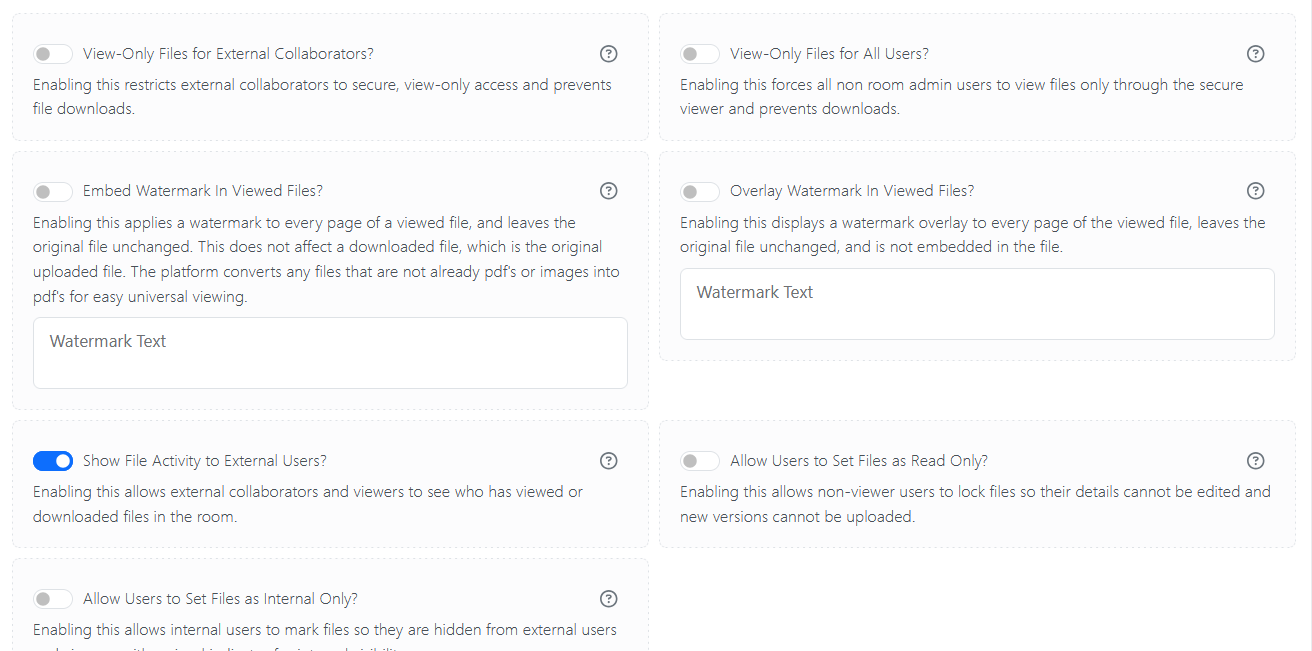The image size is (1312, 651).
Task: Click help icon beside Embed Watermark In Viewed Files
Action: click(x=608, y=191)
